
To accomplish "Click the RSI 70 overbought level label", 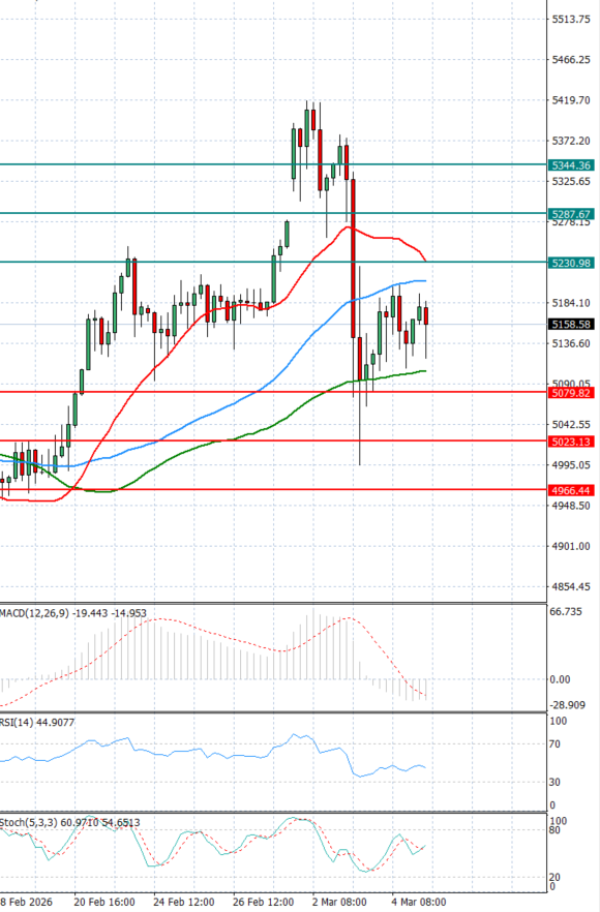I will (555, 745).
